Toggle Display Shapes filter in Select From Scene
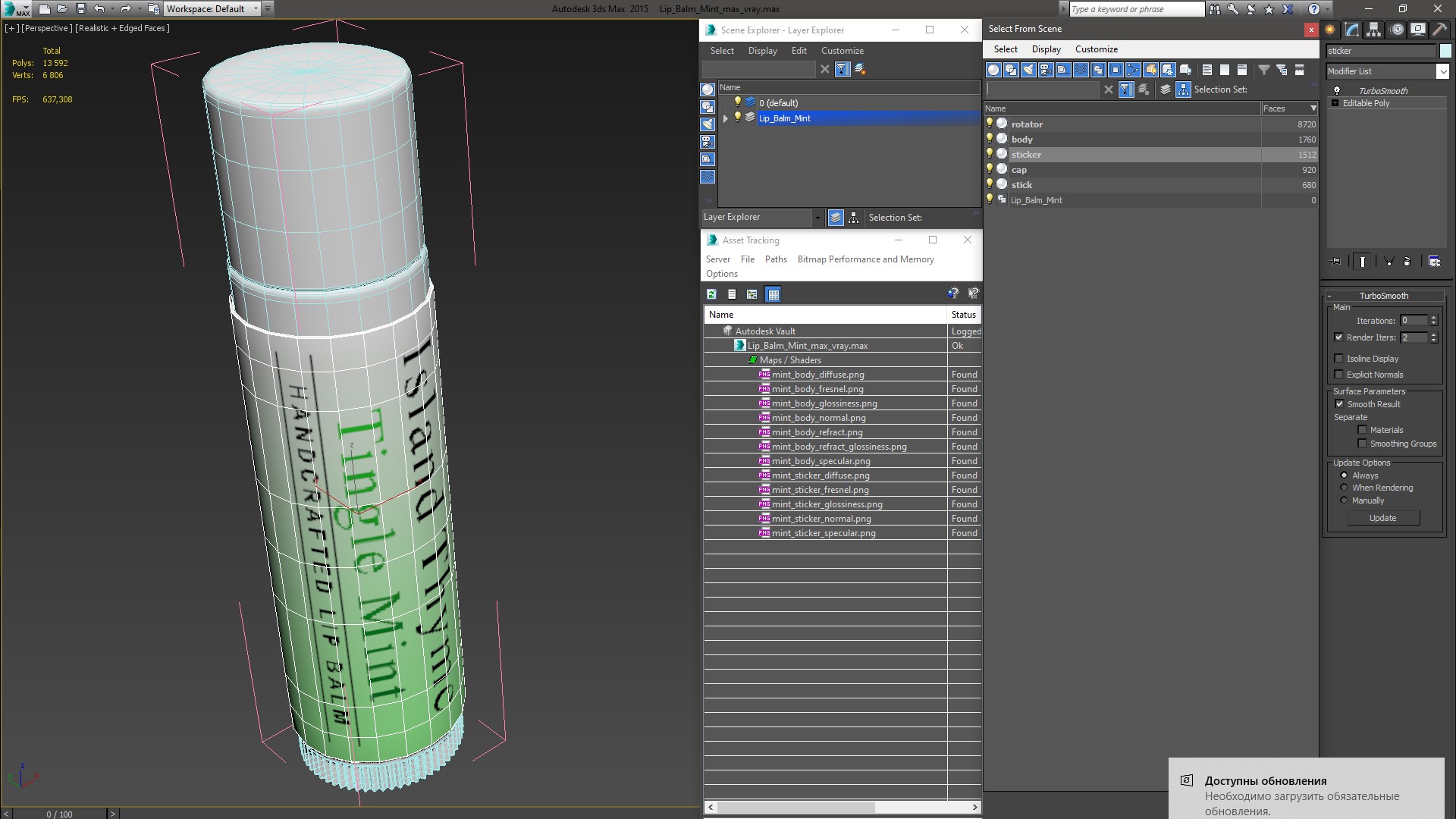Image resolution: width=1456 pixels, height=819 pixels. pos(1011,70)
